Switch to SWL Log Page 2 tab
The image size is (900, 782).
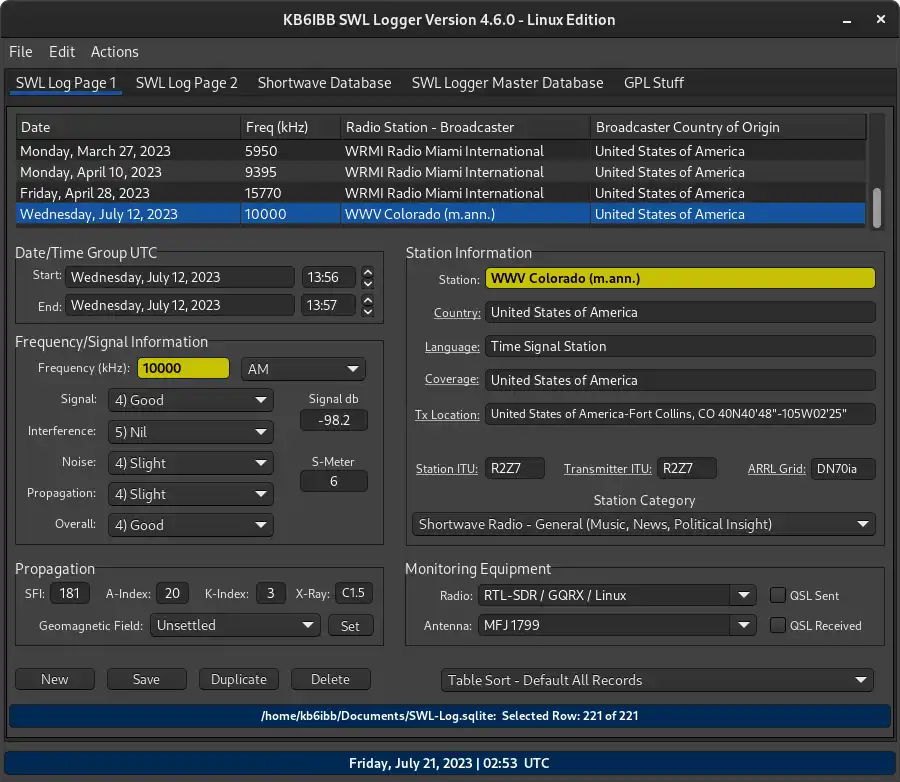(187, 83)
